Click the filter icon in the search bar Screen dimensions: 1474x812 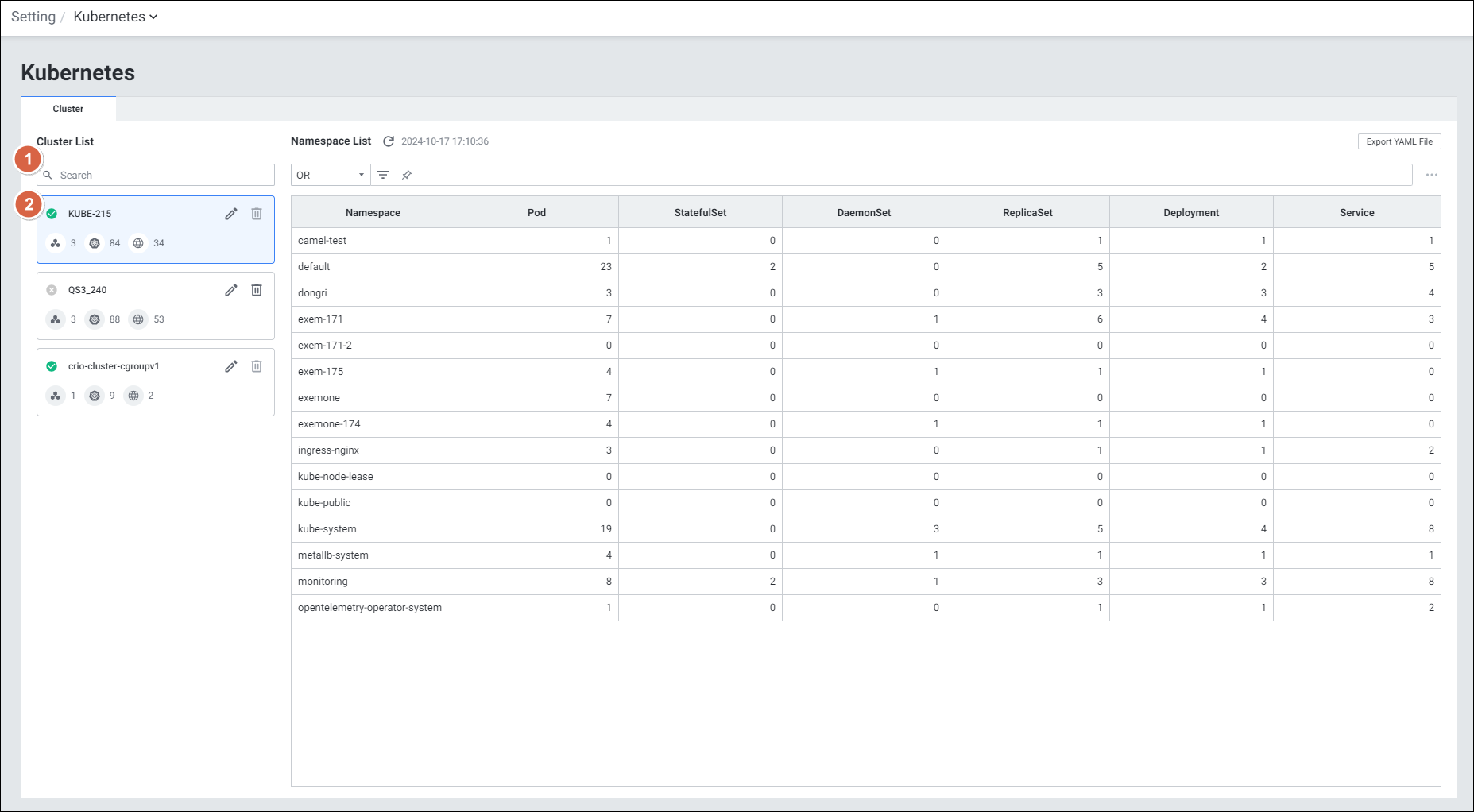coord(383,175)
